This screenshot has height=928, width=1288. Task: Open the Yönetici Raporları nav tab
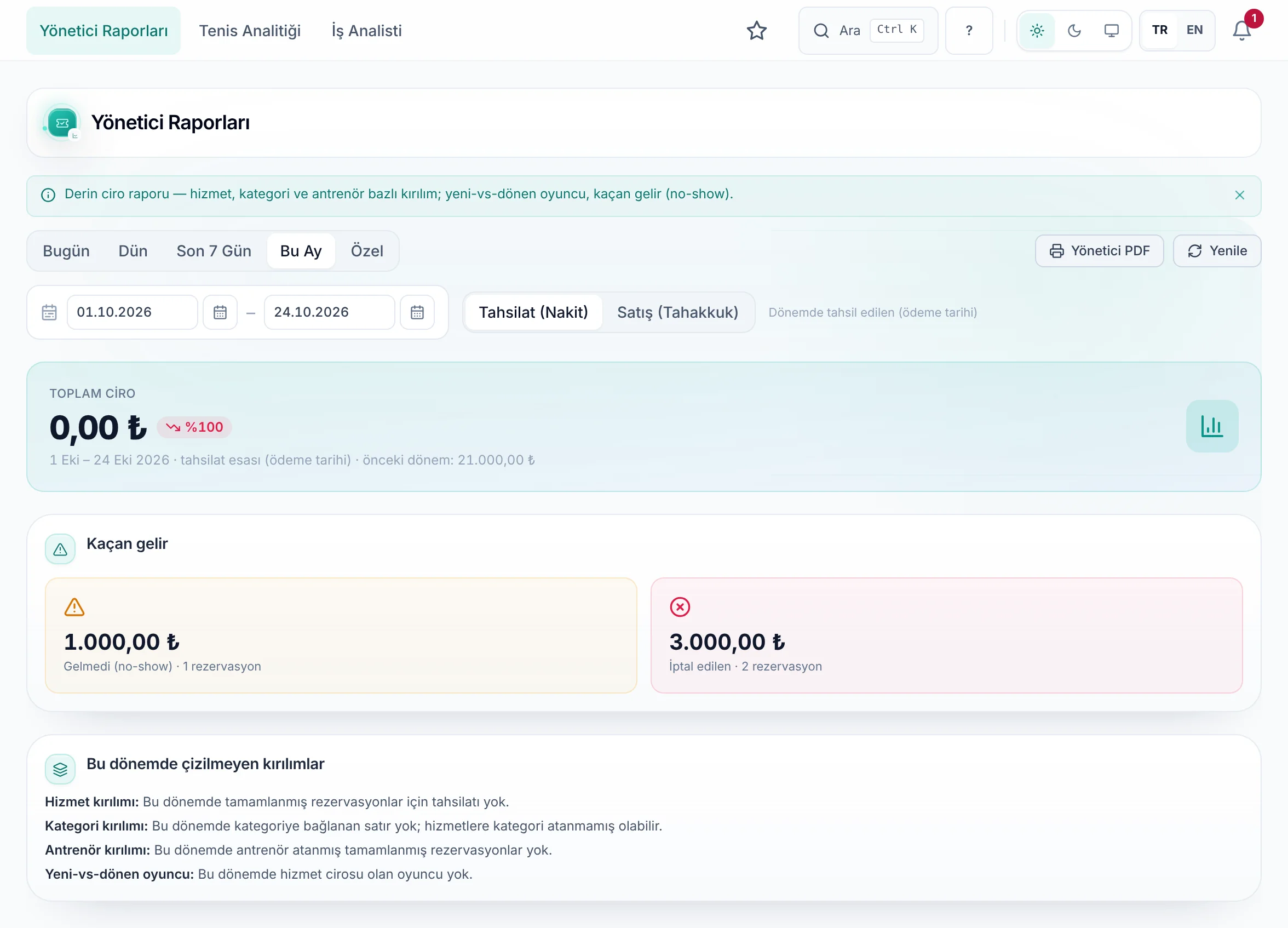(104, 31)
